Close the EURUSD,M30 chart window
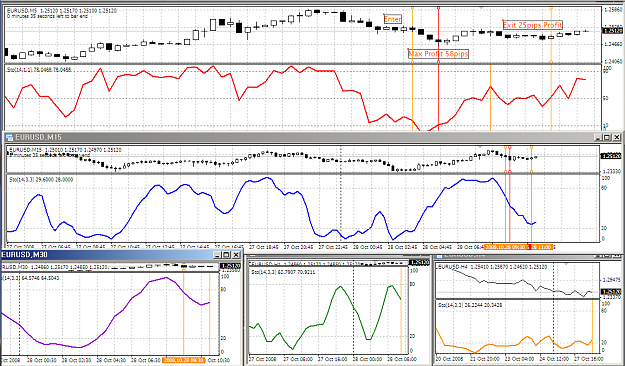 pyautogui.click(x=236, y=255)
